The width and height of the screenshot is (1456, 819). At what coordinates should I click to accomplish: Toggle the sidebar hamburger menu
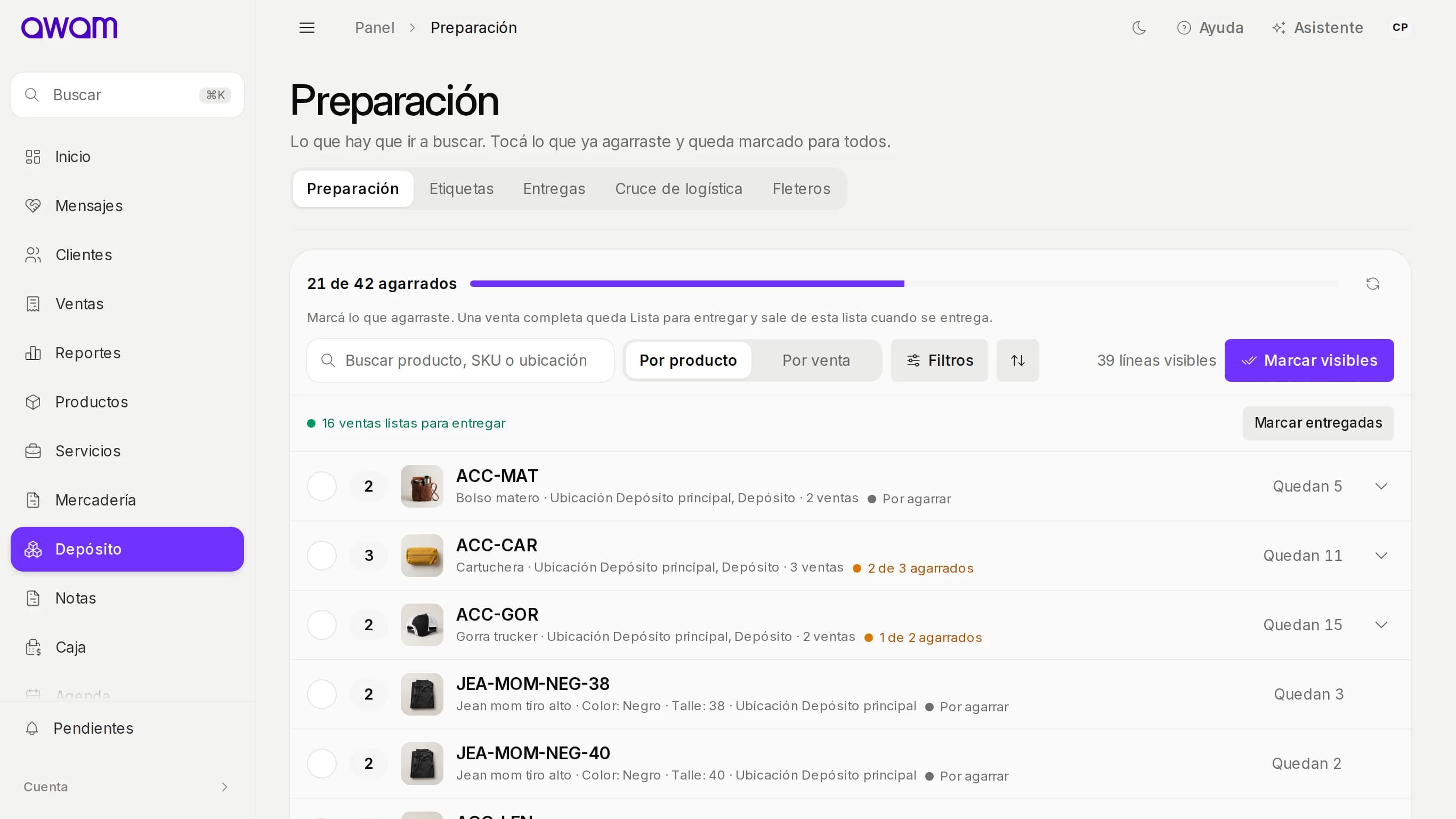[306, 28]
